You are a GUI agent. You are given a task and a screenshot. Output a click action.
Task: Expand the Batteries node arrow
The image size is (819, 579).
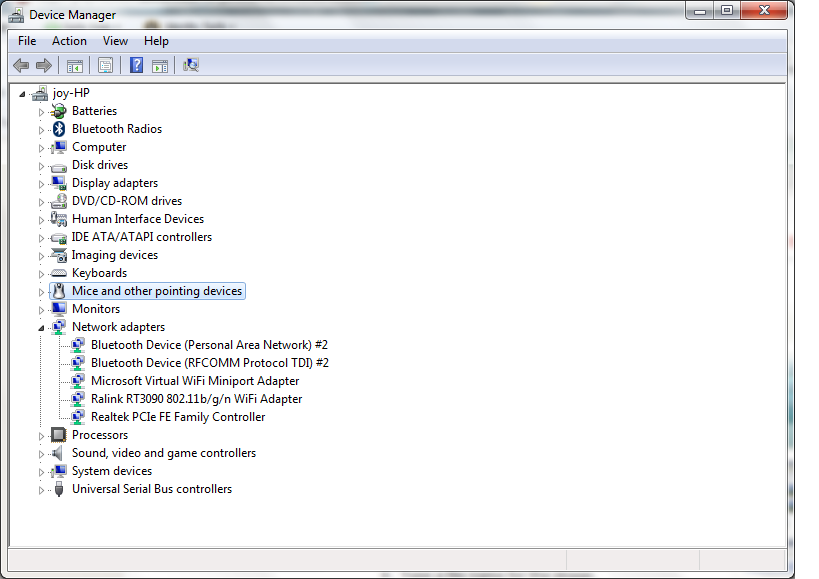pos(41,112)
